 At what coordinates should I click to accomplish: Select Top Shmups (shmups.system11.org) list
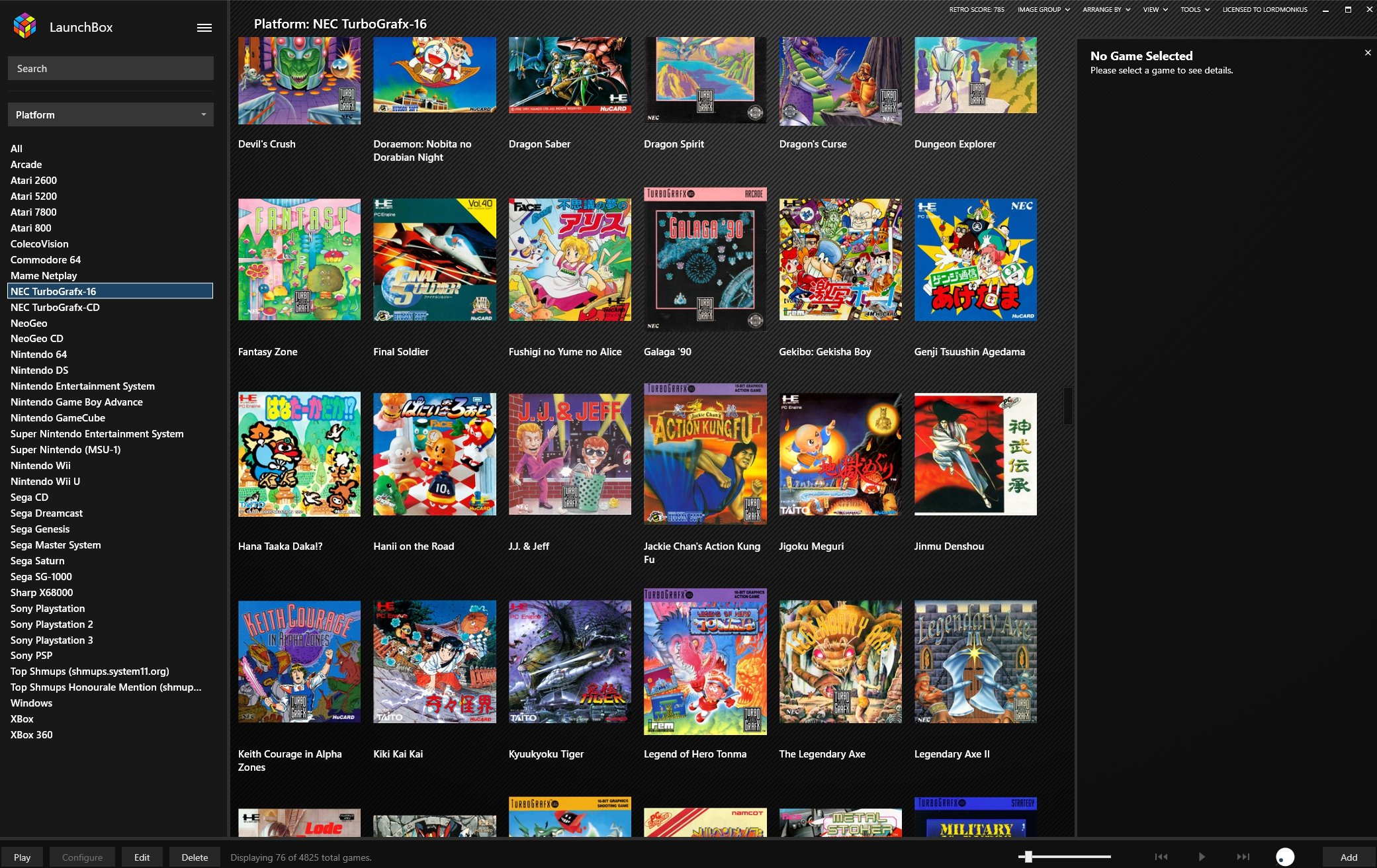90,672
